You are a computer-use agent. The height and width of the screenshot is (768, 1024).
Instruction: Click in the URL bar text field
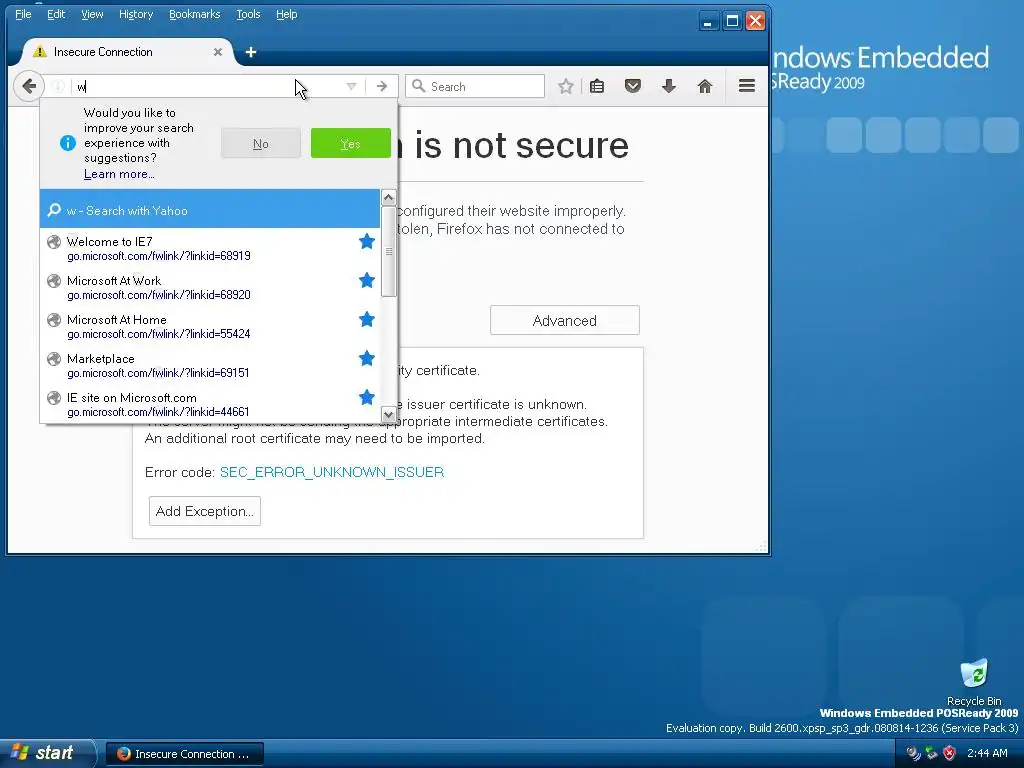(206, 86)
